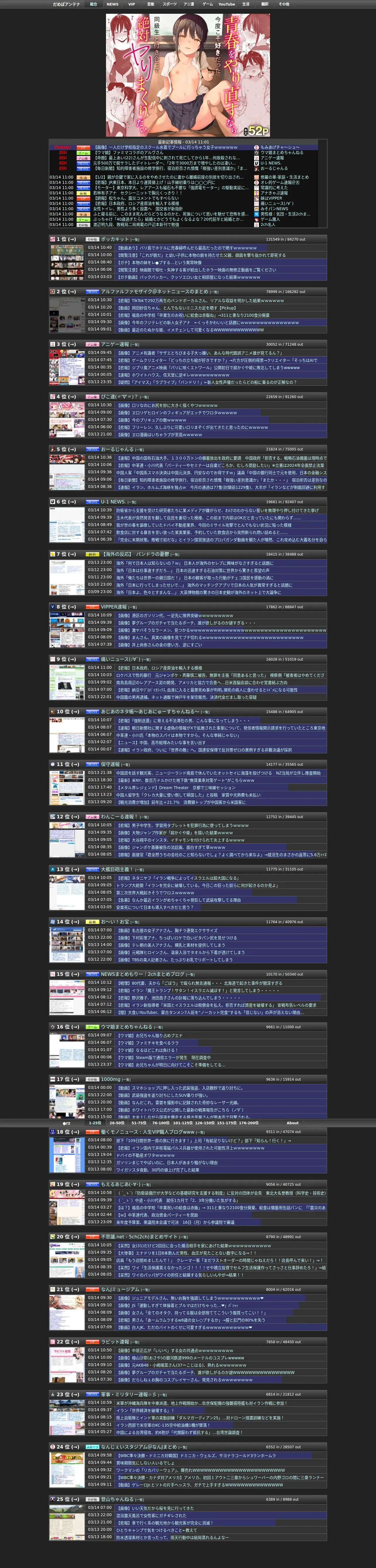Select the ゲーム navigation tab
Image resolution: width=376 pixels, height=1568 pixels.
coord(208,4)
